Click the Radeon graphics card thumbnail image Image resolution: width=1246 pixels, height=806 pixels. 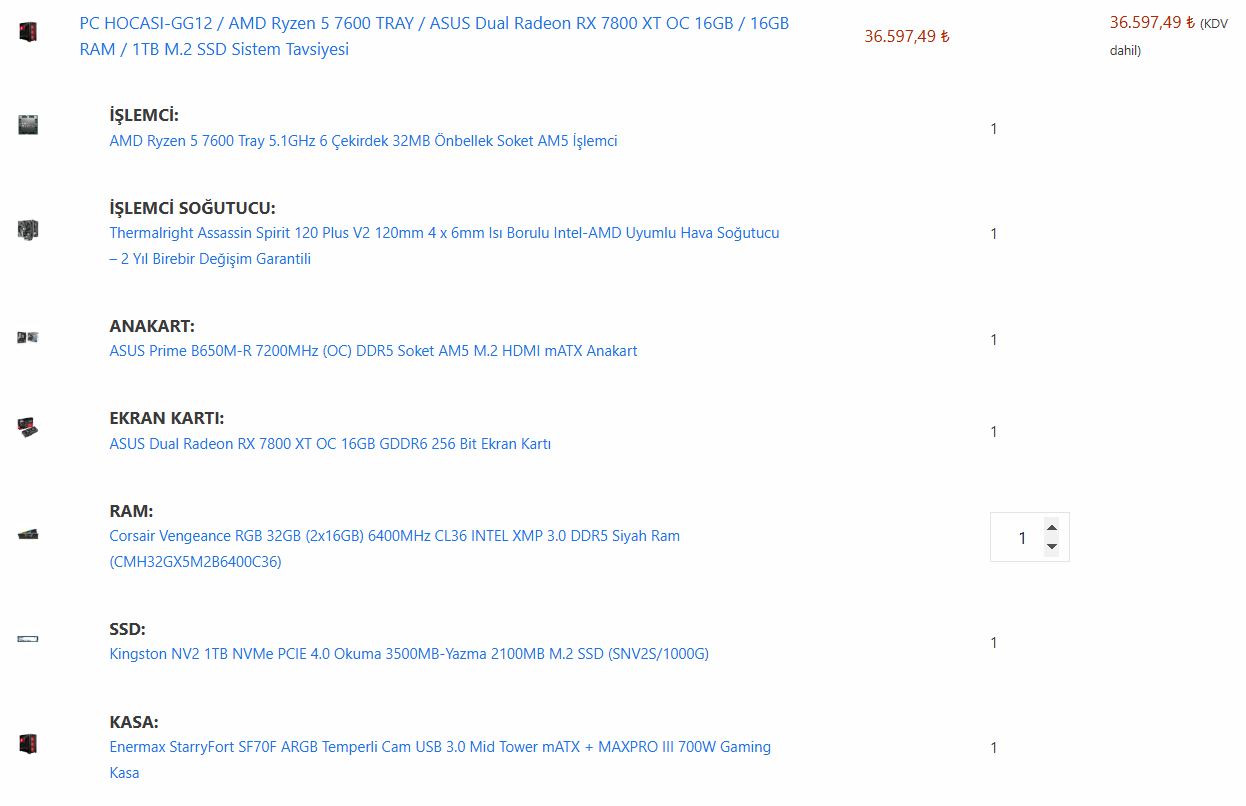click(28, 428)
